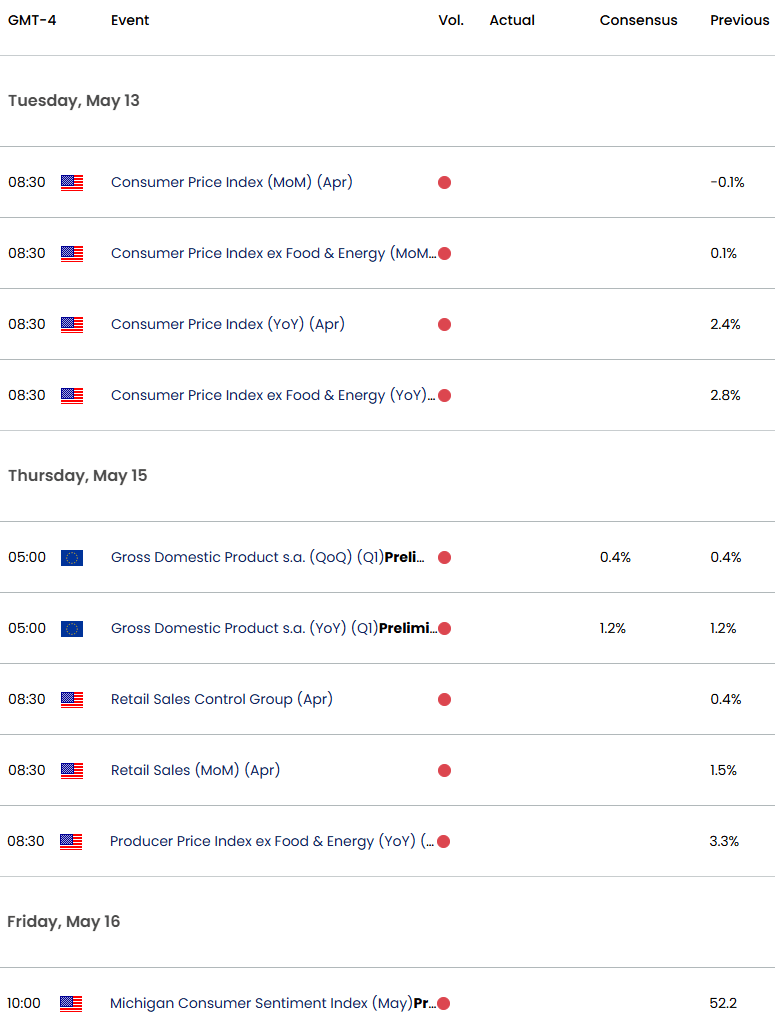Click the EU flag for Gross Domestic Product (YoY)

click(72, 628)
